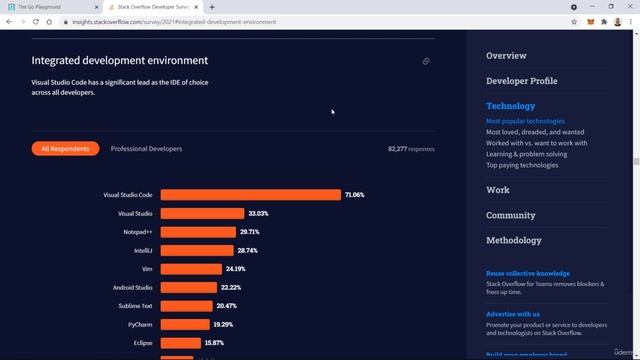Open the Technology sidebar section
Screen dimensions: 640x360
click(x=510, y=106)
